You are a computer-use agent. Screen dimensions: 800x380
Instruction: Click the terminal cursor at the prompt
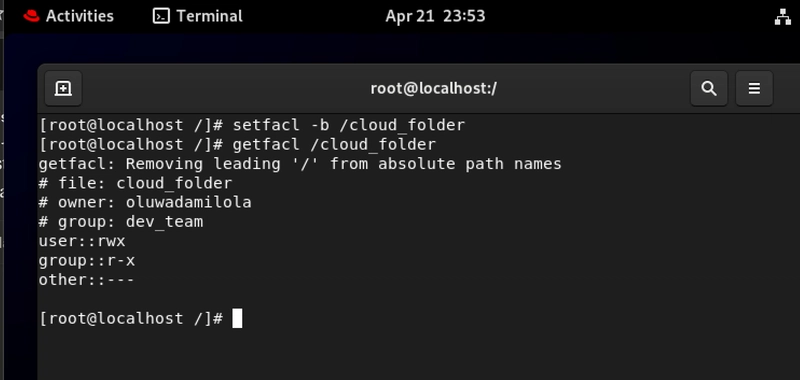(237, 318)
